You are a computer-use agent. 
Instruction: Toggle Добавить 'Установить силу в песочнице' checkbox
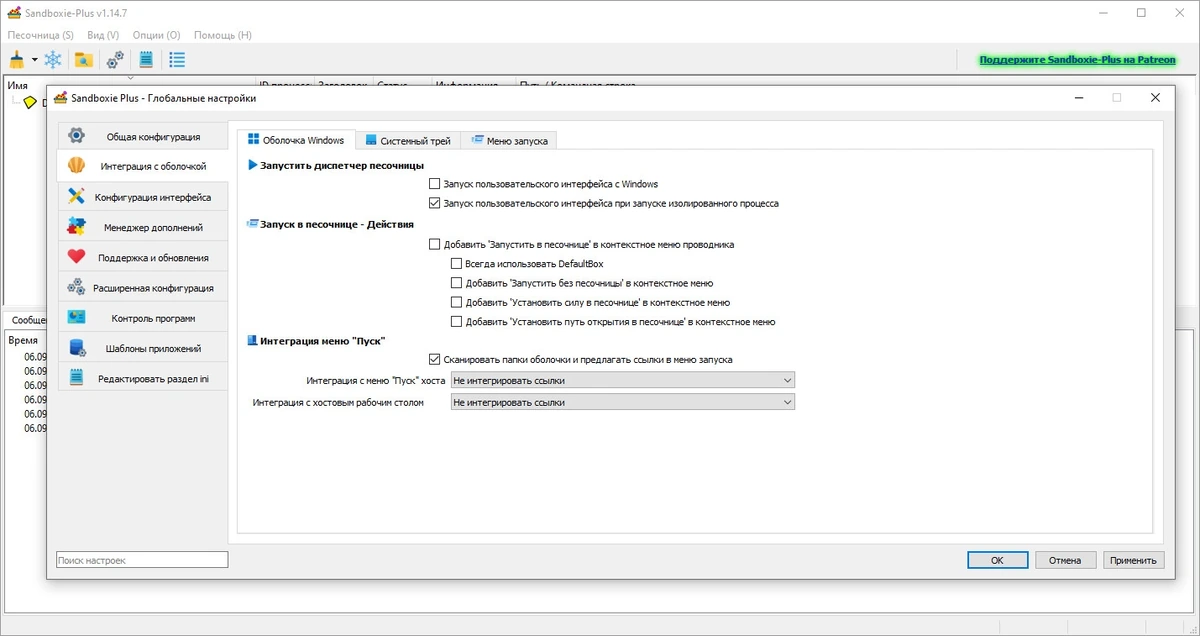click(x=457, y=302)
